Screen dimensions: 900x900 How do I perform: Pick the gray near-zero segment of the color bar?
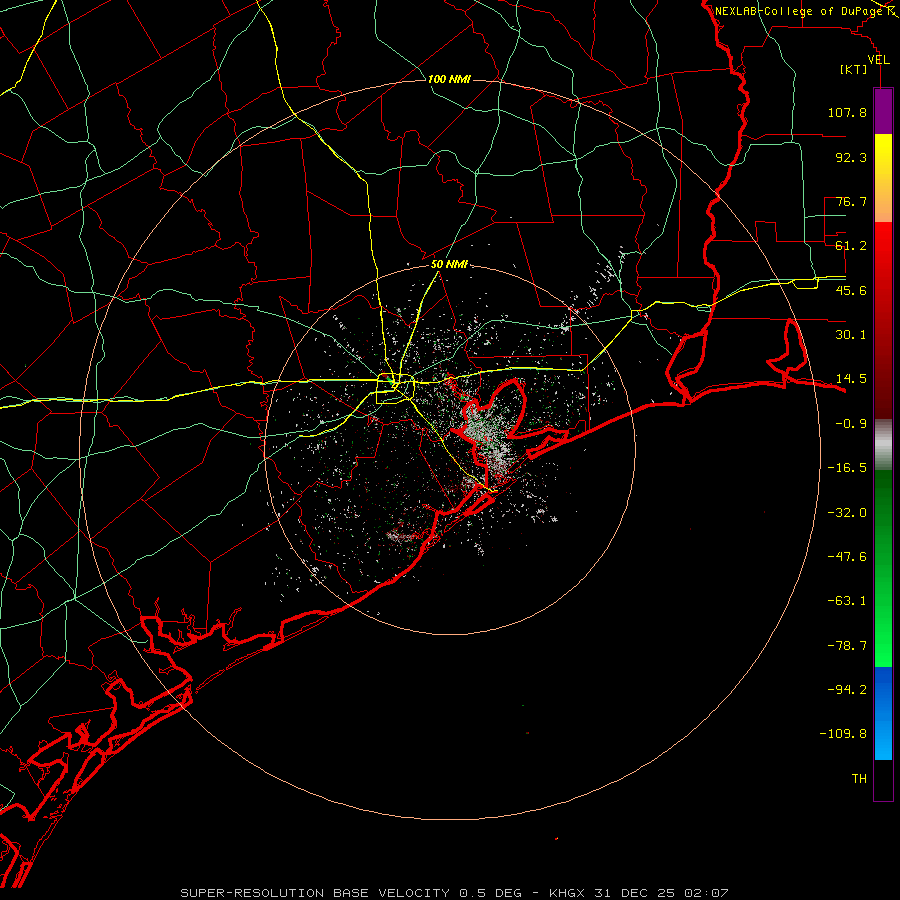point(883,444)
